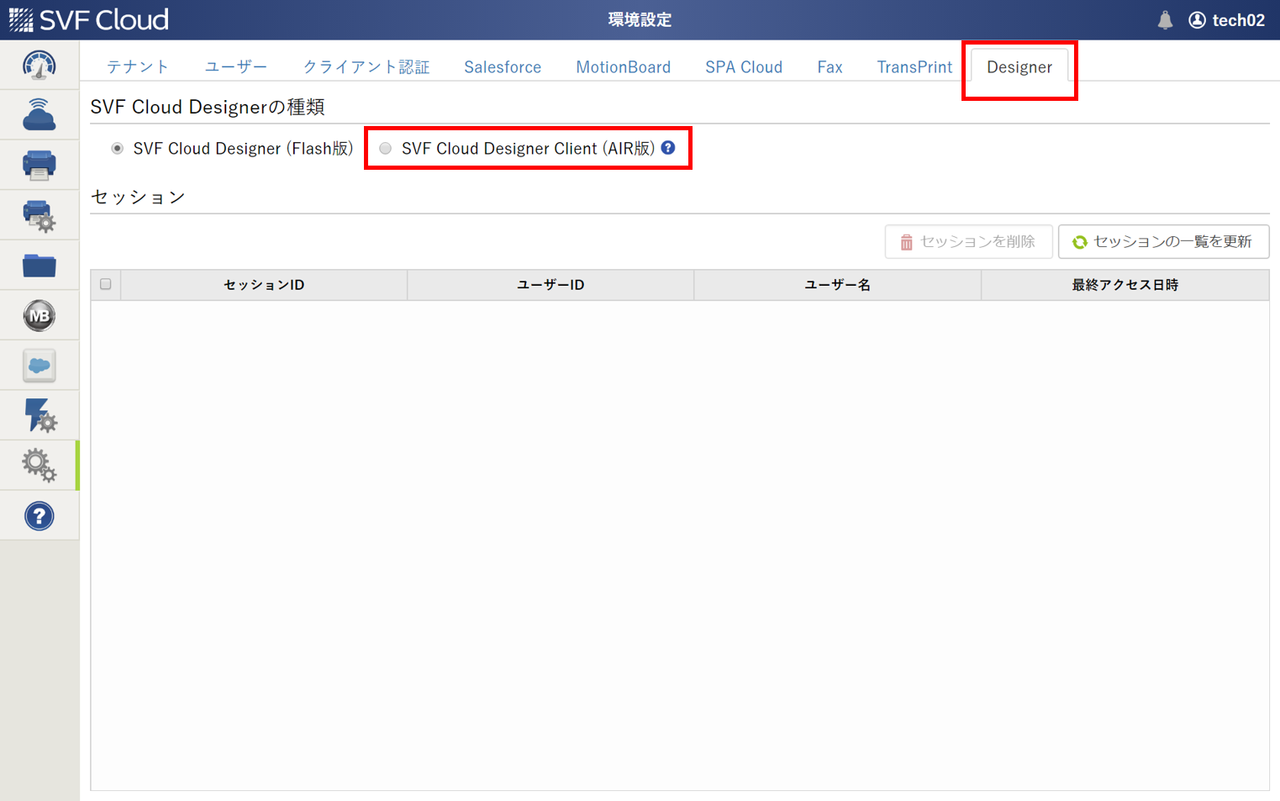Select the gears environment settings icon
This screenshot has width=1280, height=801.
point(39,464)
